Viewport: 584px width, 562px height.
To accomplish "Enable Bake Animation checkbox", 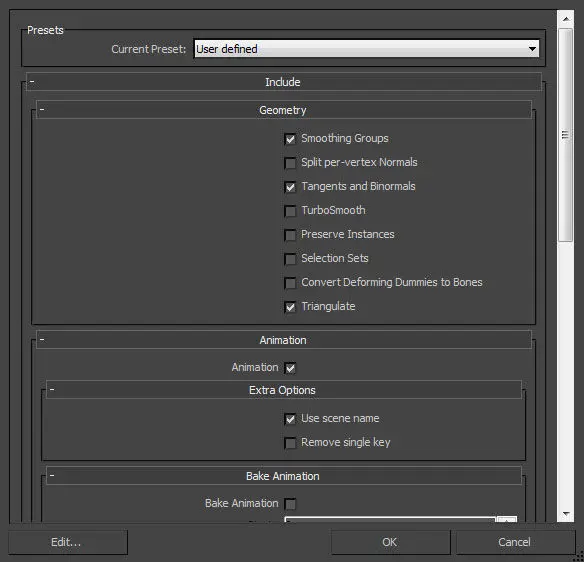I will (x=290, y=504).
